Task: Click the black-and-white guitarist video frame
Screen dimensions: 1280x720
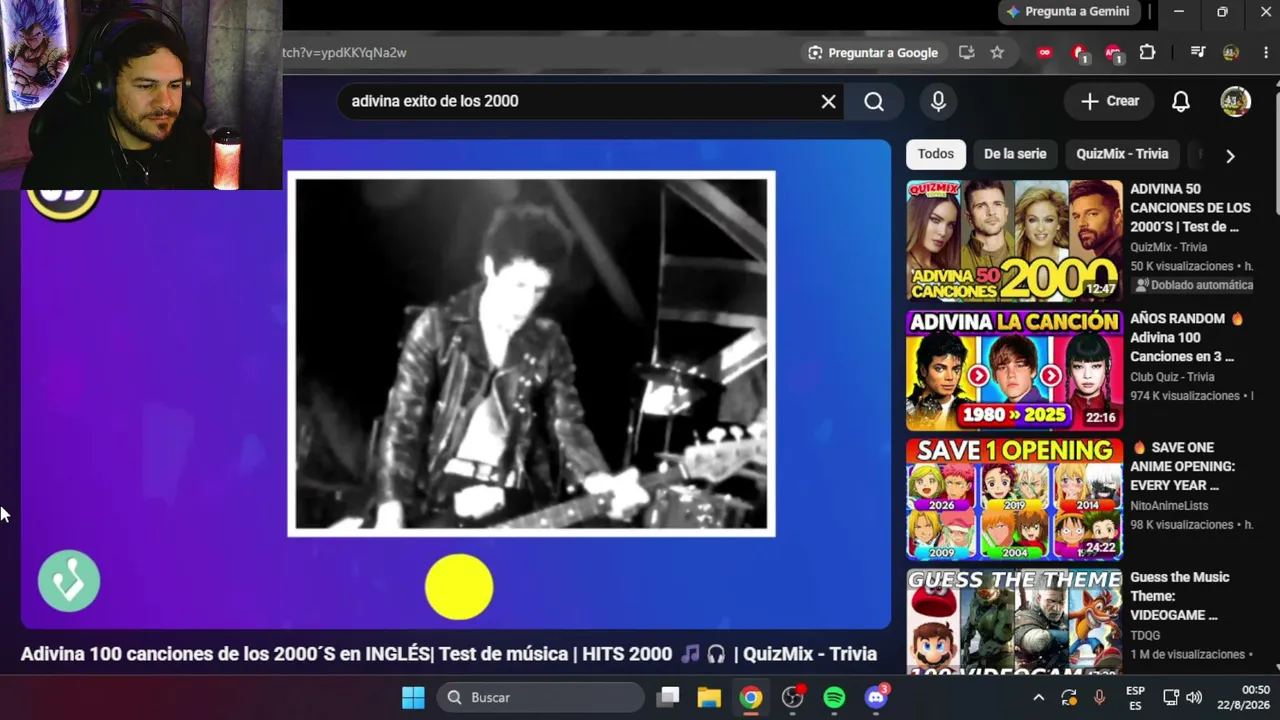Action: click(x=531, y=354)
